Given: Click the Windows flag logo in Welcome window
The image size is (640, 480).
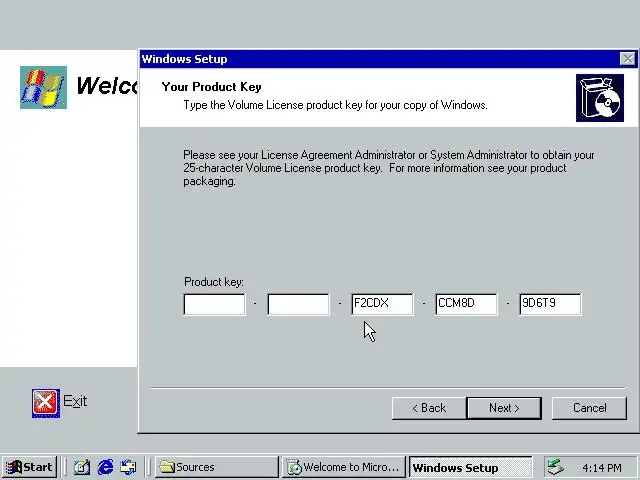Looking at the screenshot, I should point(43,87).
